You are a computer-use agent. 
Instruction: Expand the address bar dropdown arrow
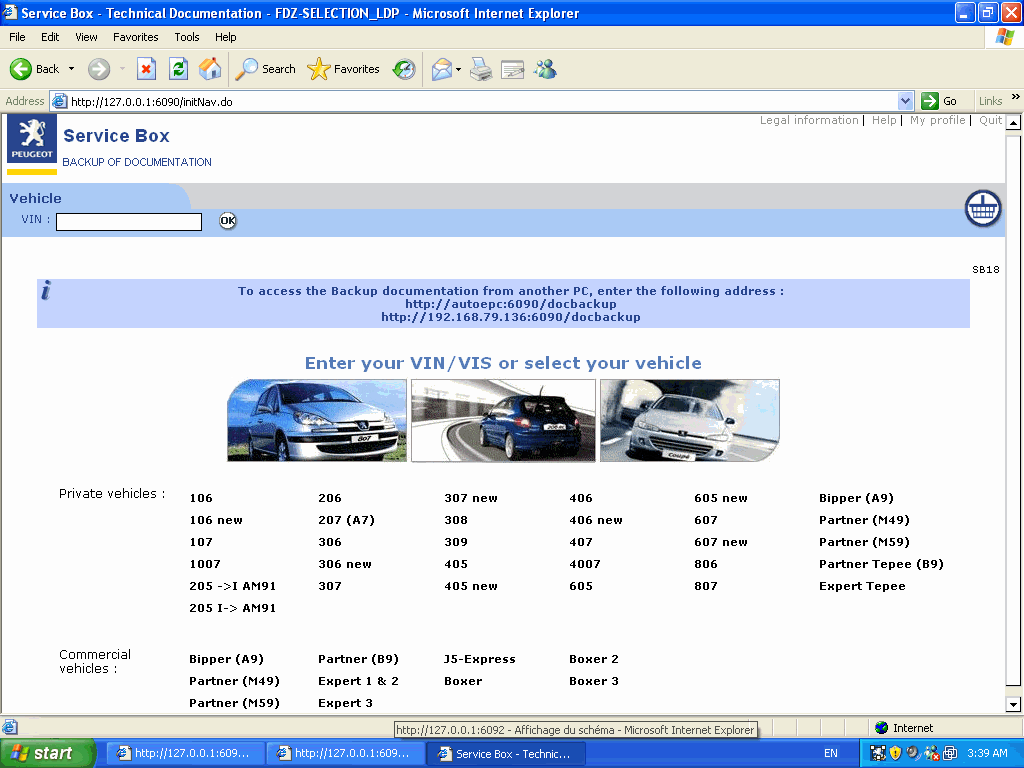point(905,101)
